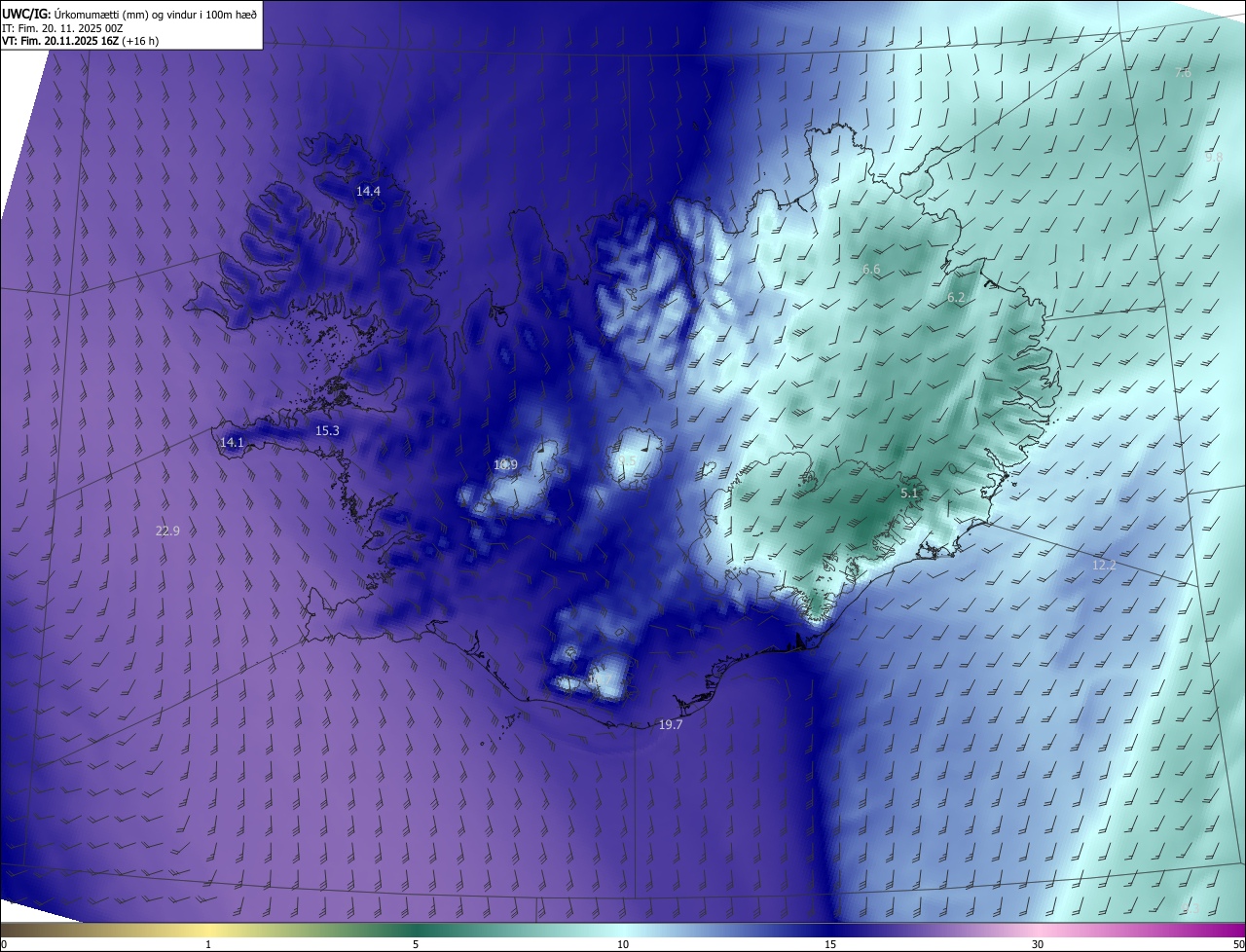
Task: Click the colorbar tick label 30
Action: [1038, 944]
